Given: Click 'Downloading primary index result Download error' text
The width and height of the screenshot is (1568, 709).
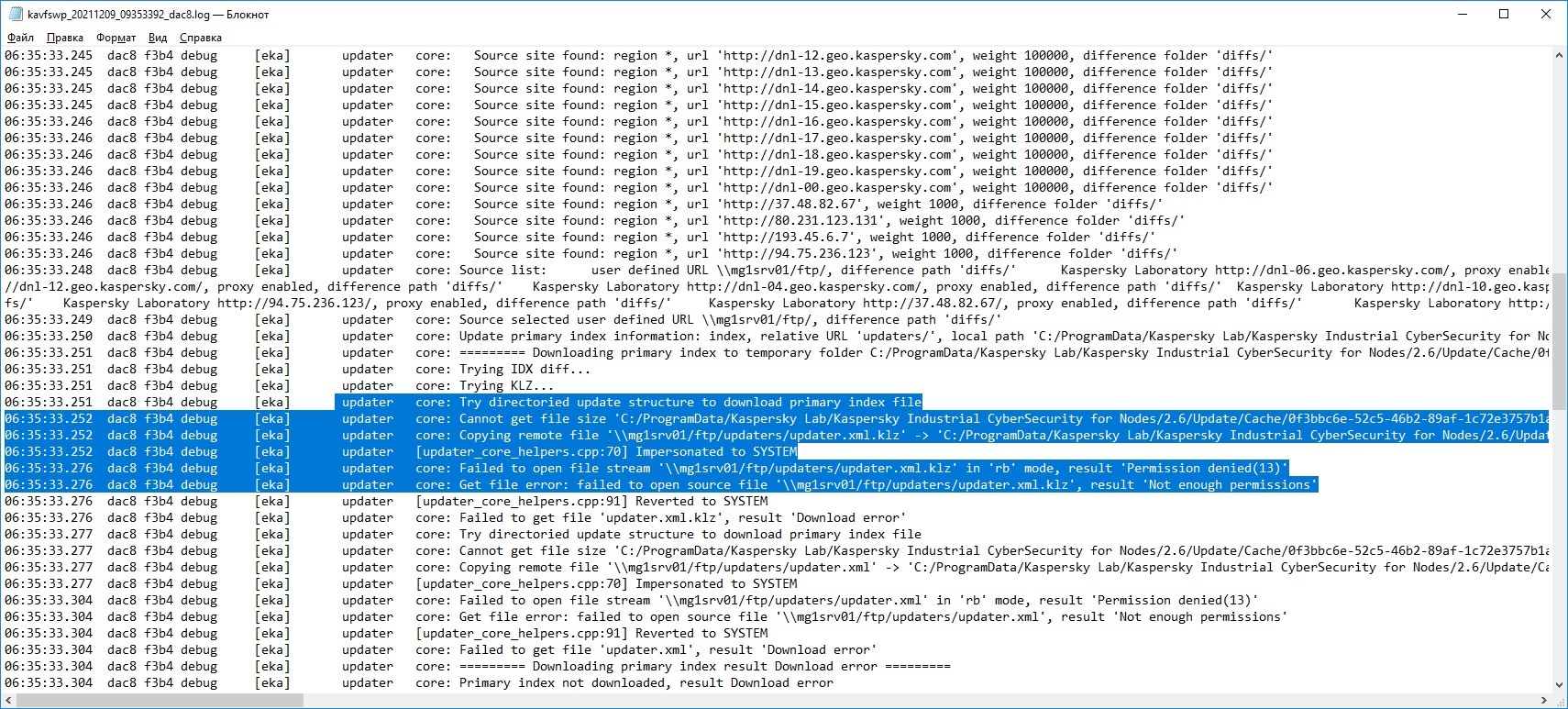Looking at the screenshot, I should 705,667.
